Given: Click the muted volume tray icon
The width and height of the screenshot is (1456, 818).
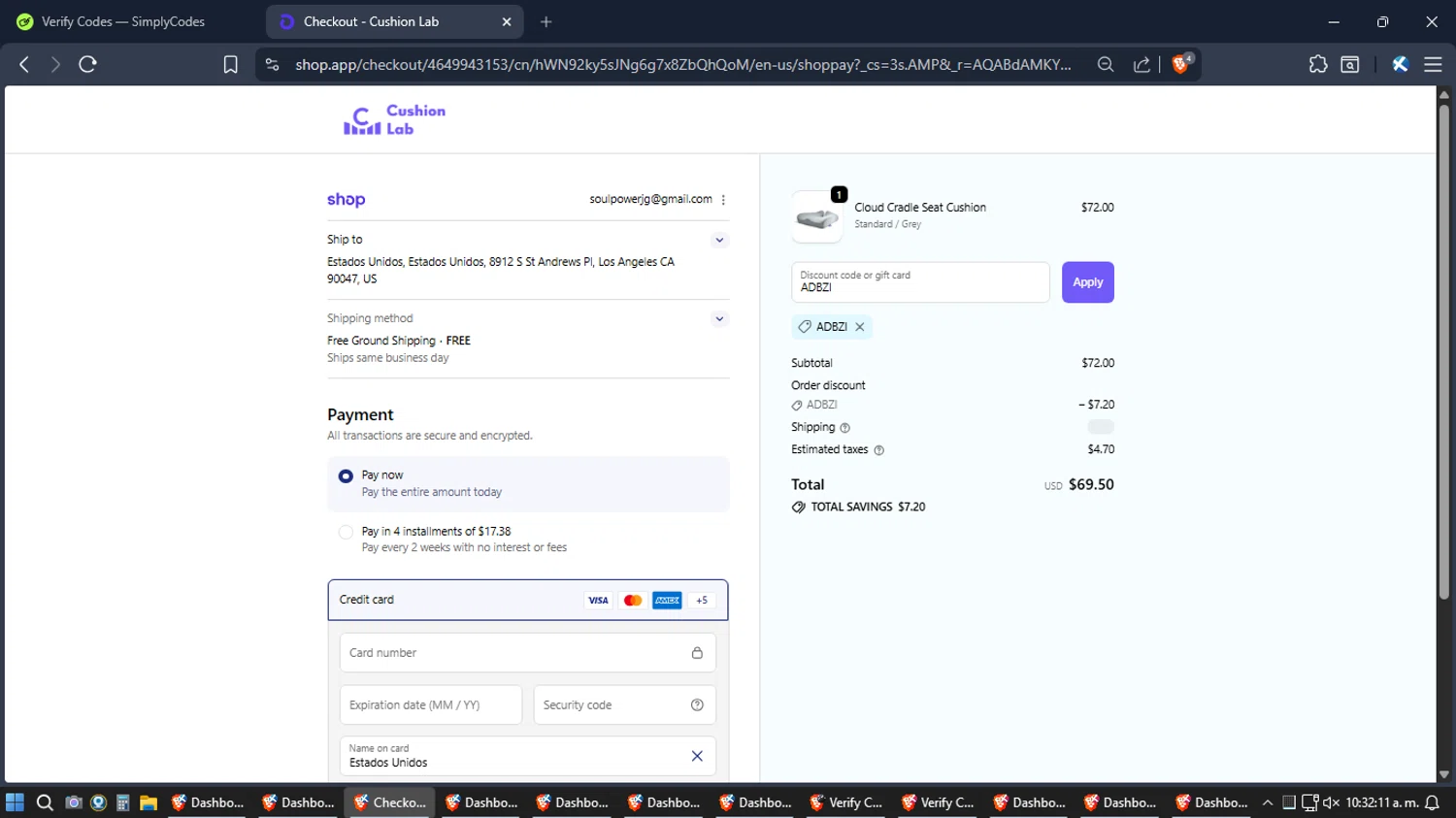Looking at the screenshot, I should point(1331,802).
